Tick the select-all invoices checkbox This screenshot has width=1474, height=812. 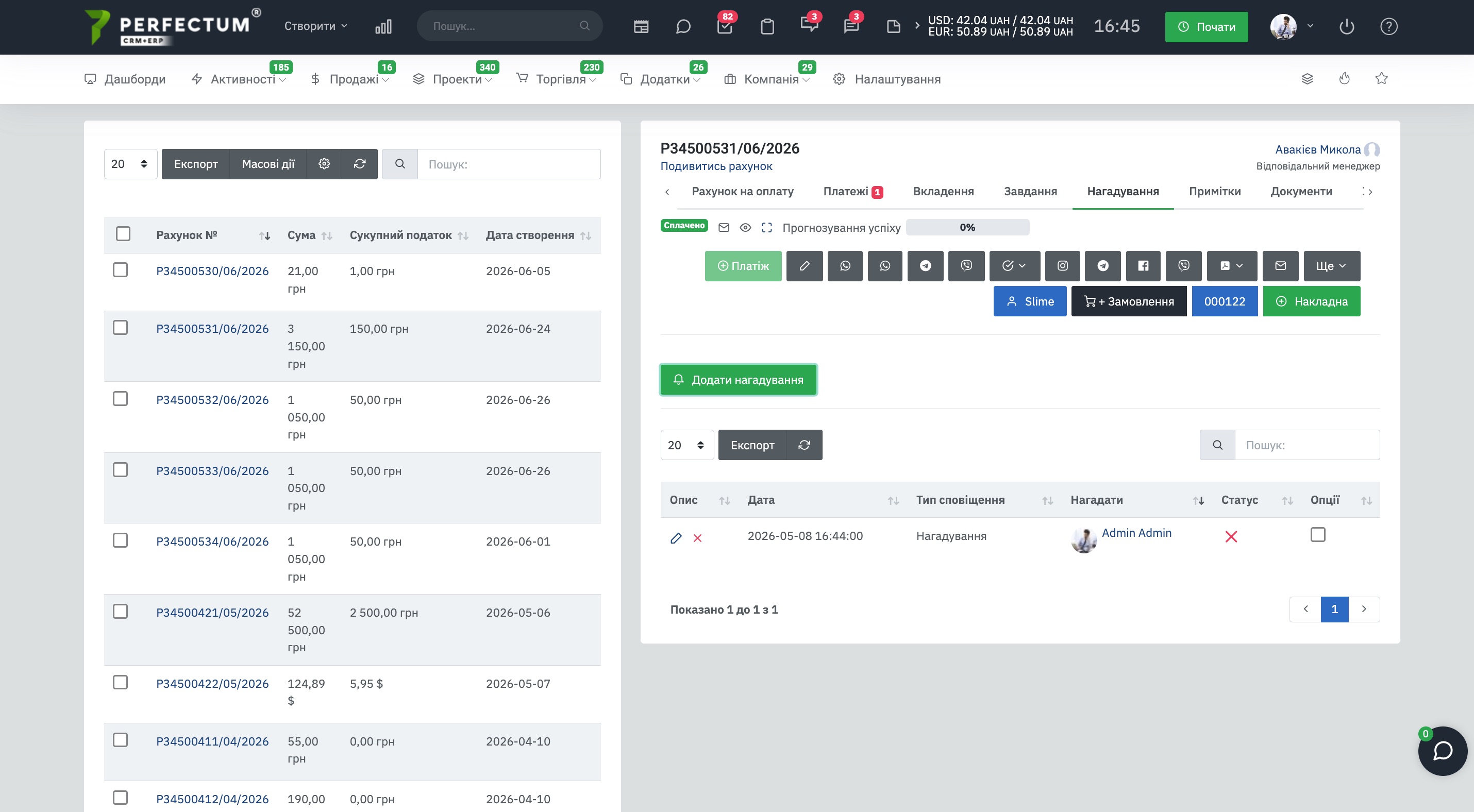coord(123,234)
